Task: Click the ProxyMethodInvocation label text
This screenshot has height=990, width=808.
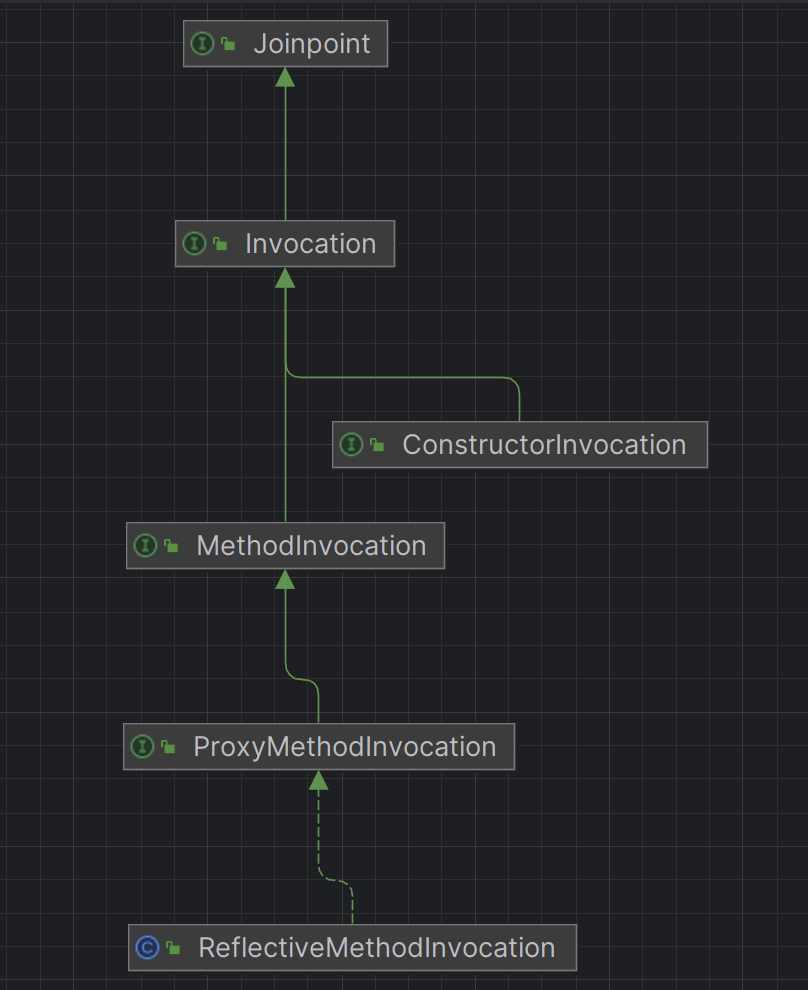Action: (x=345, y=747)
